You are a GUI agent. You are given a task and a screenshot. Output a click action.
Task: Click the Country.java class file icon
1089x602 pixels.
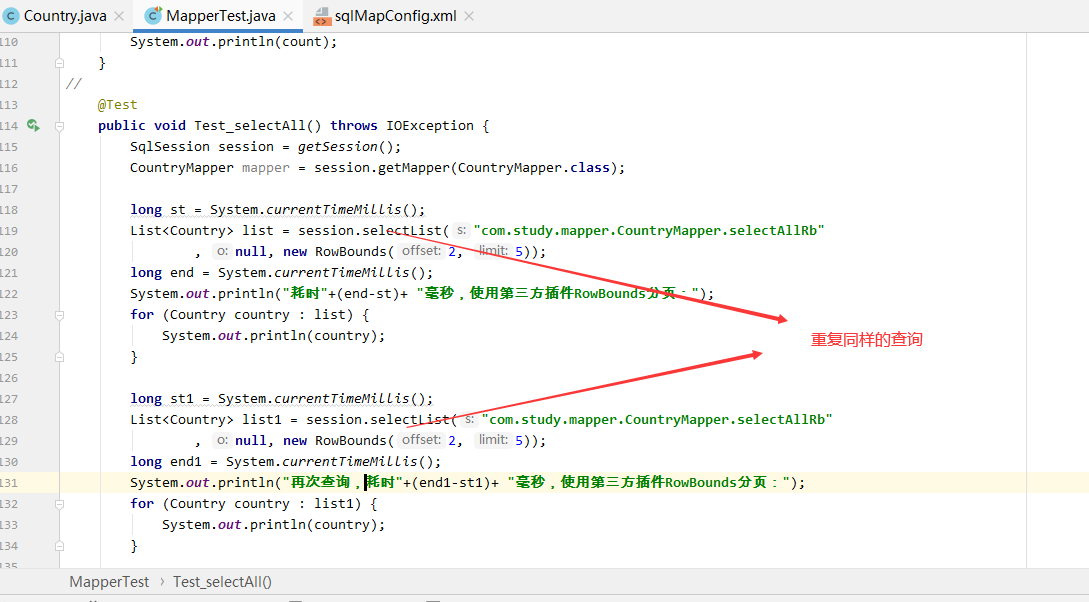[x=11, y=16]
